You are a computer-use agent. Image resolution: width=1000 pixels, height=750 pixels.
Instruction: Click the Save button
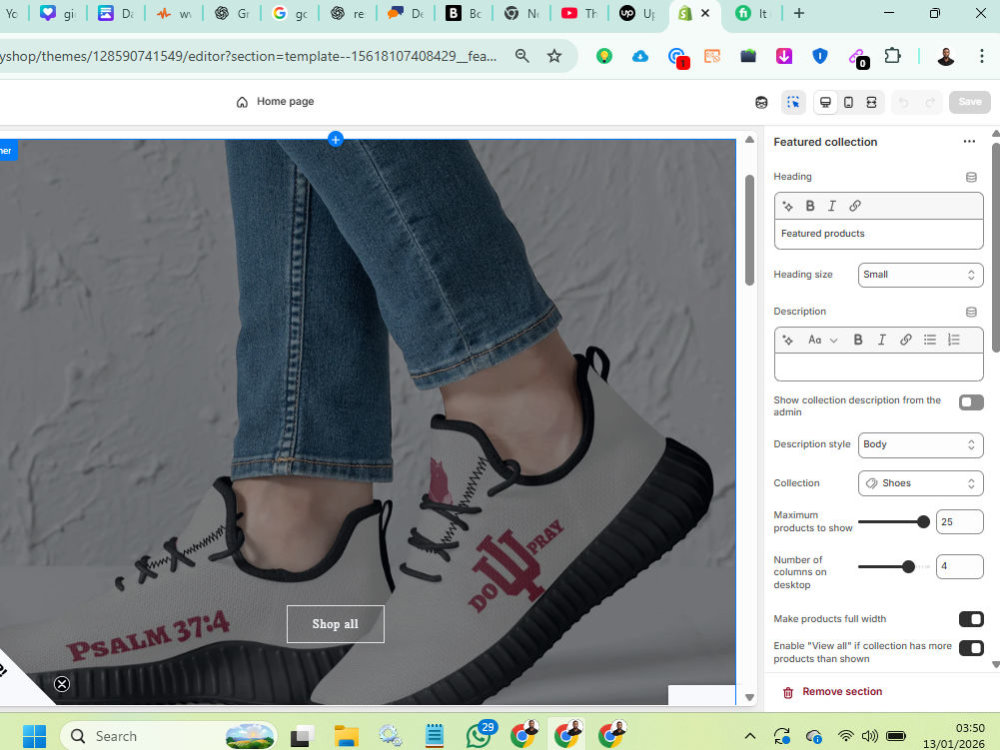point(969,102)
